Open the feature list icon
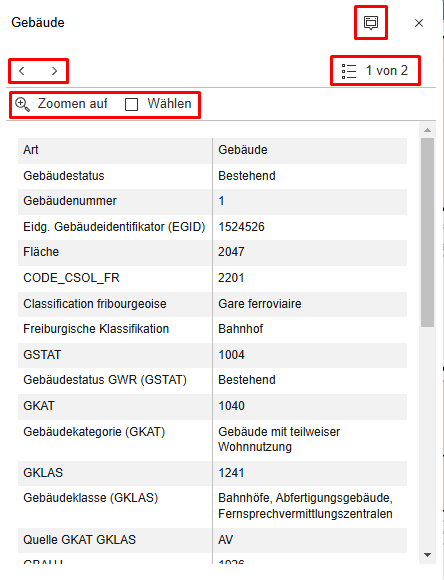444x580 pixels. pos(349,71)
